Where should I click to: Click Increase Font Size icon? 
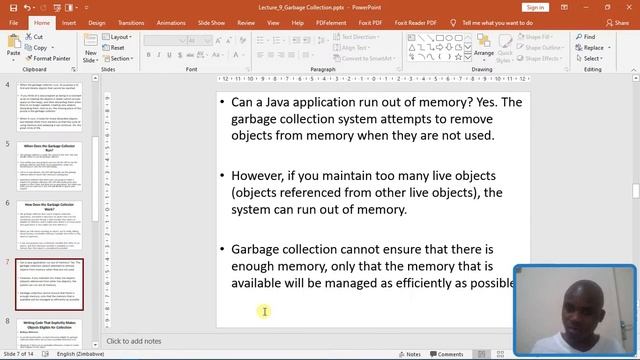(219, 40)
